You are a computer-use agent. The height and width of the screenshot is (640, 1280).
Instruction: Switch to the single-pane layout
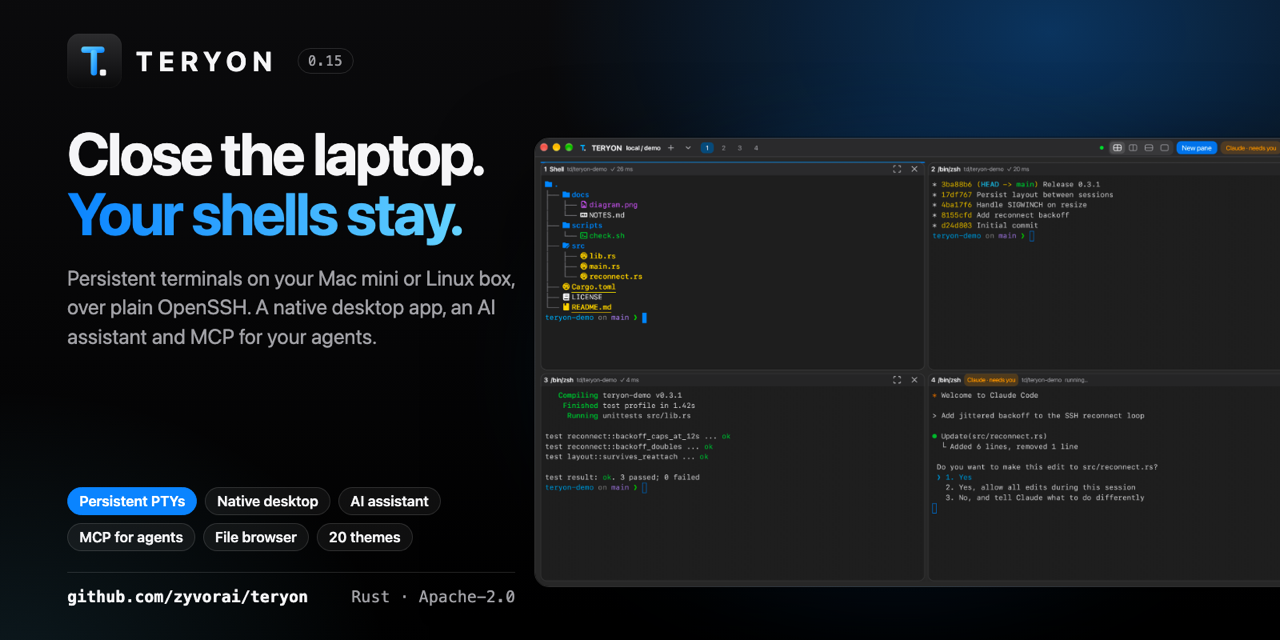pos(1165,148)
